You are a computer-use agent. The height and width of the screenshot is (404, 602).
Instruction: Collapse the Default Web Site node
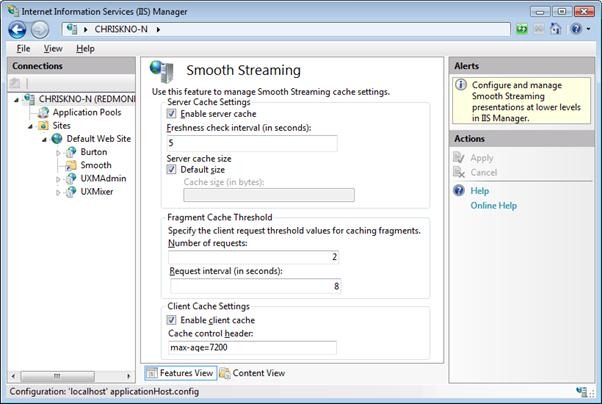44,139
